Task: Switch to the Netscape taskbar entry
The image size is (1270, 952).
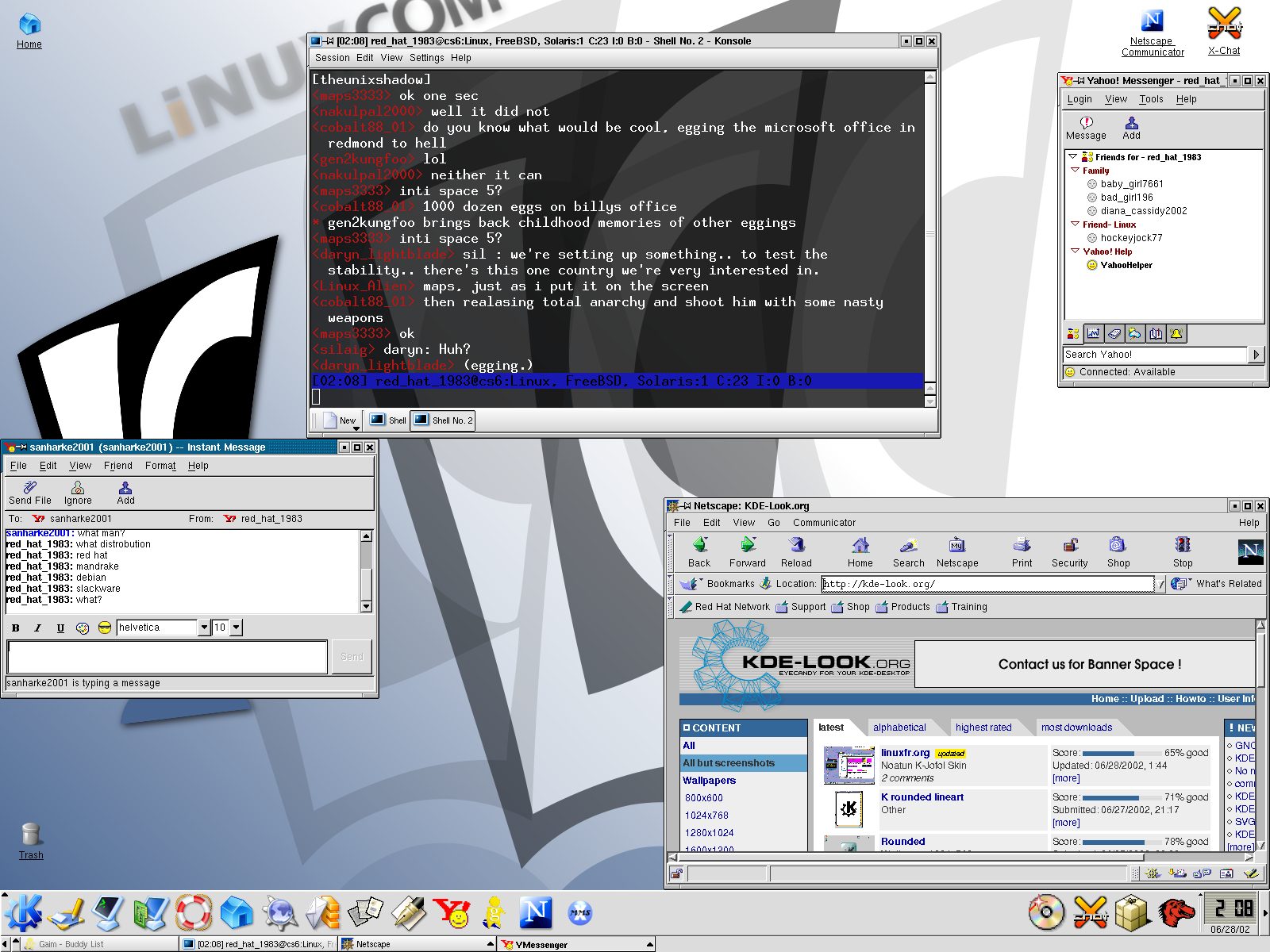Action: click(x=417, y=944)
